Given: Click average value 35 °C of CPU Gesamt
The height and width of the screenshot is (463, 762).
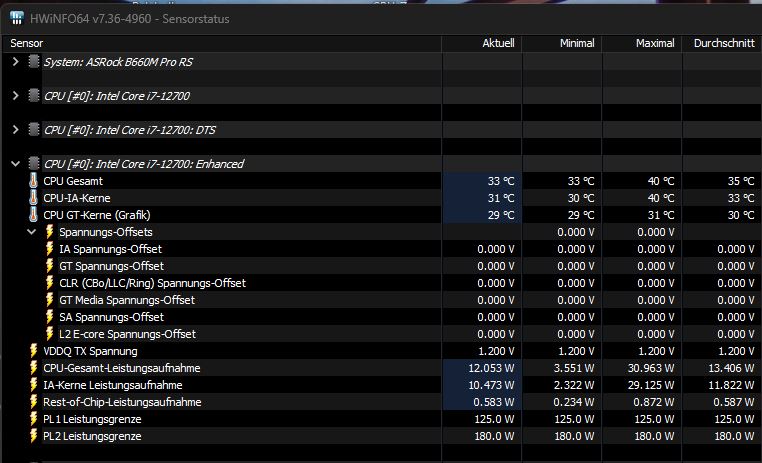Looking at the screenshot, I should click(x=741, y=181).
